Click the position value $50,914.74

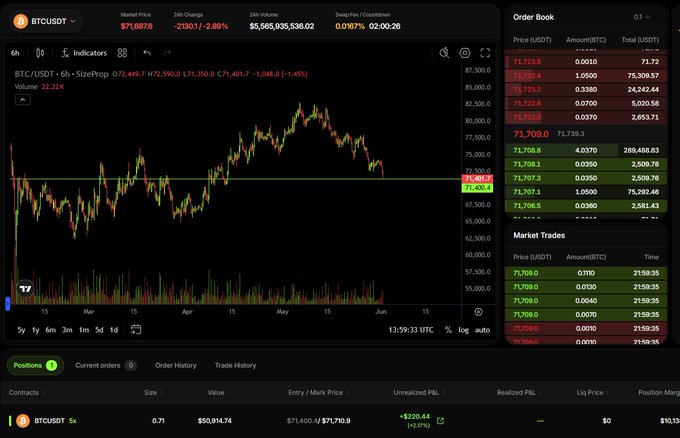point(215,421)
